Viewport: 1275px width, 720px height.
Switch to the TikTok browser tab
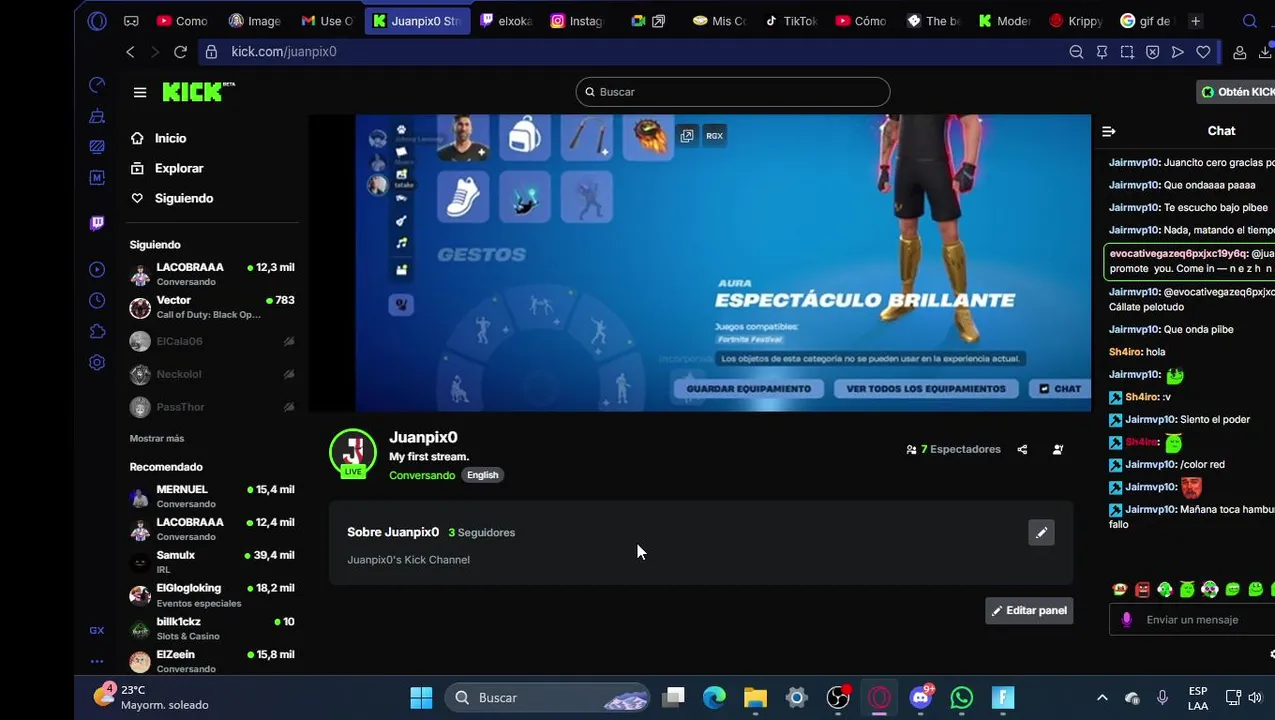[x=791, y=21]
